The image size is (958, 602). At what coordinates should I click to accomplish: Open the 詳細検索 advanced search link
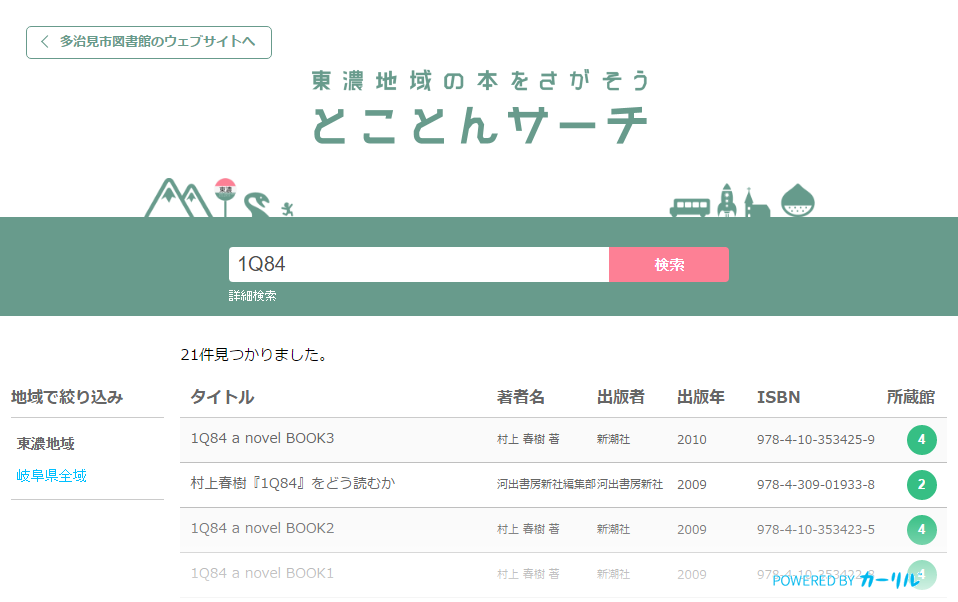click(252, 296)
